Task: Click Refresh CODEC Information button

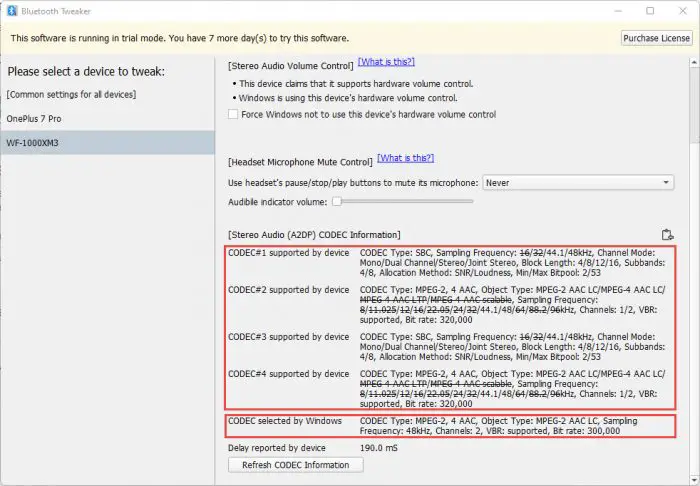Action: coord(296,465)
